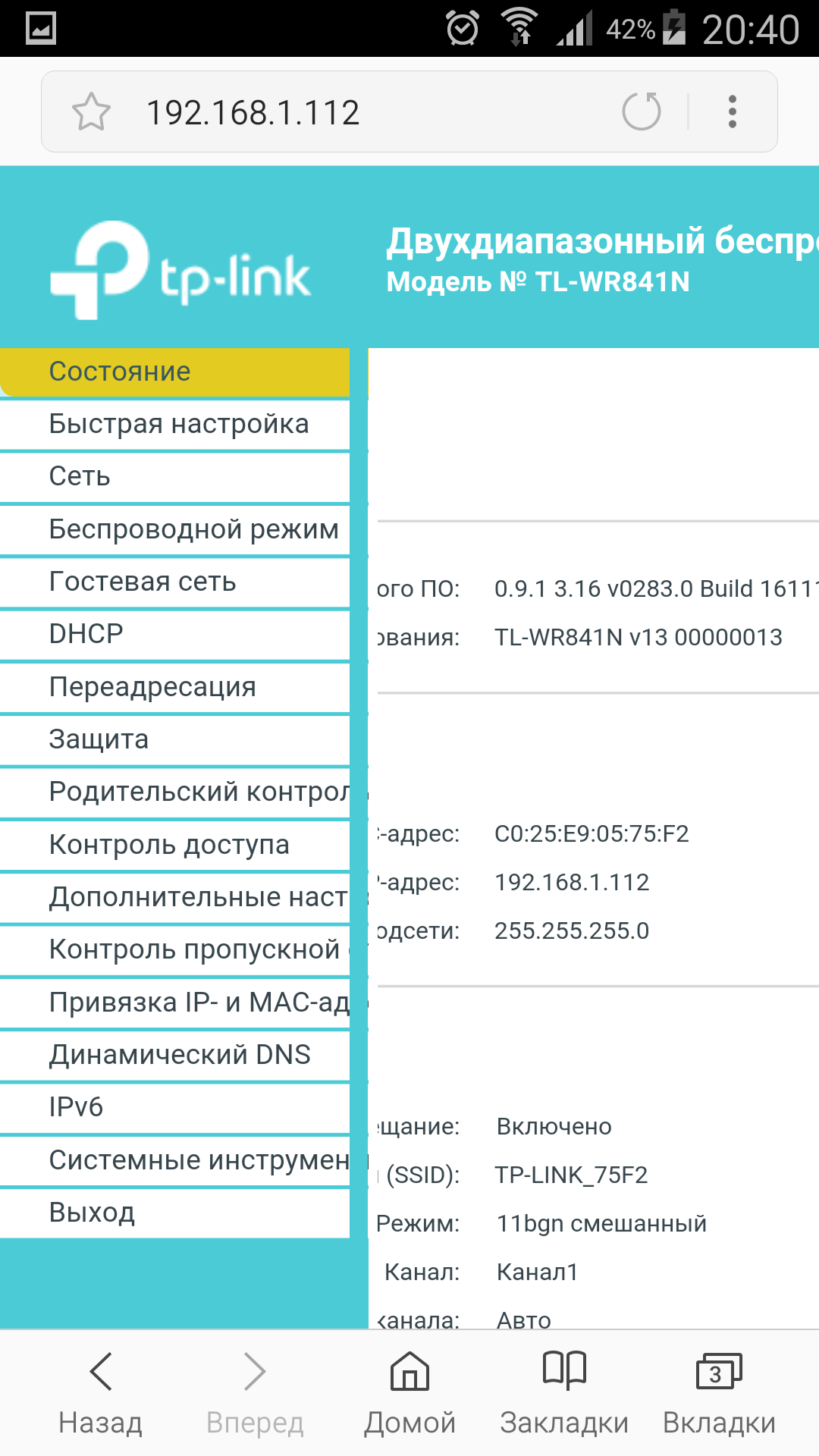Open Системные инструменты menu item
Image resolution: width=819 pixels, height=1456 pixels.
click(174, 1160)
